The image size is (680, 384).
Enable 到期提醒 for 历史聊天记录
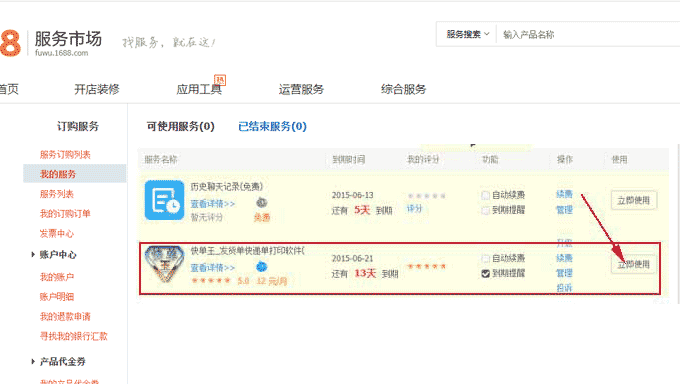pyautogui.click(x=485, y=210)
